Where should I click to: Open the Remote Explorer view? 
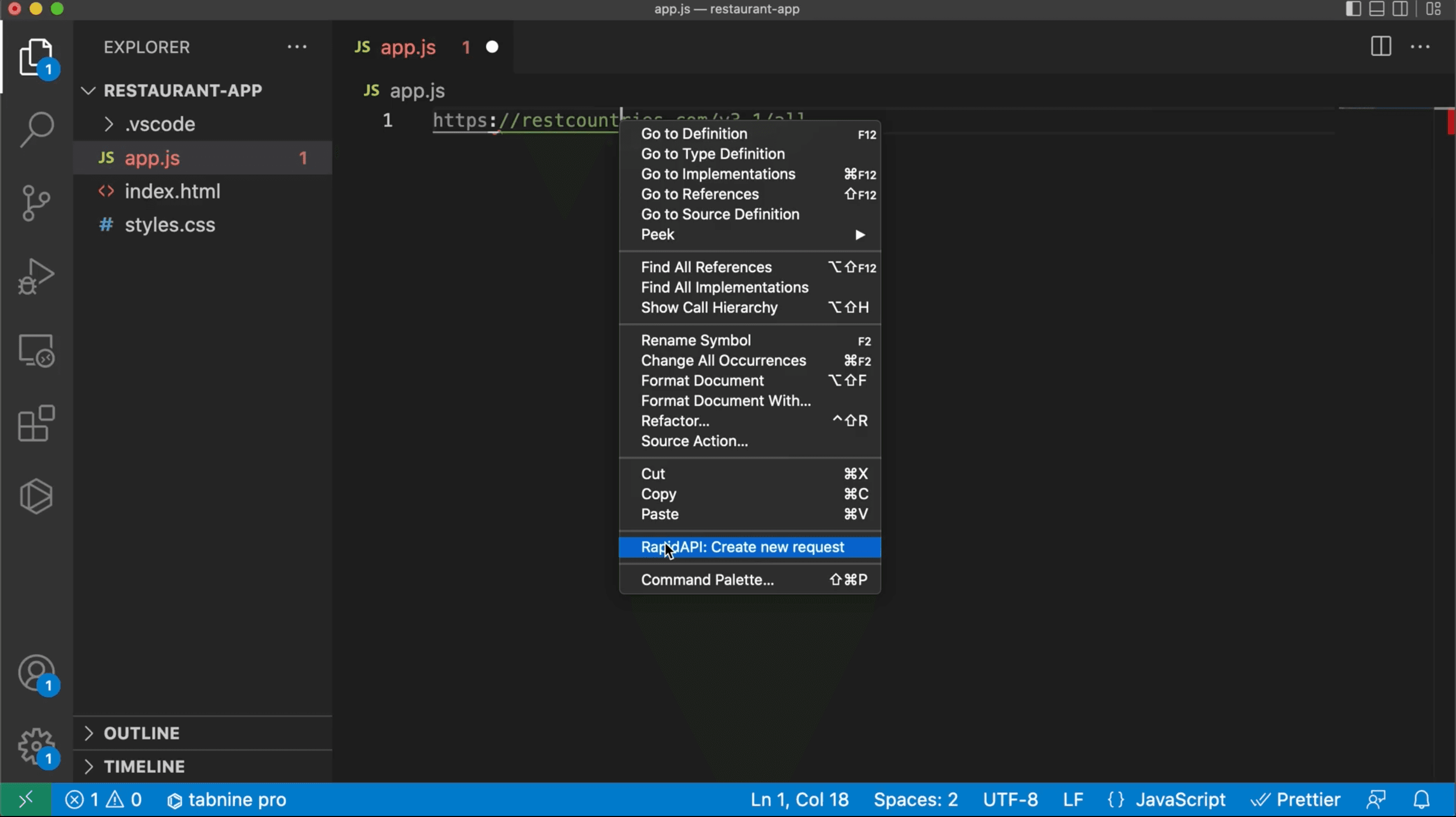coord(36,350)
